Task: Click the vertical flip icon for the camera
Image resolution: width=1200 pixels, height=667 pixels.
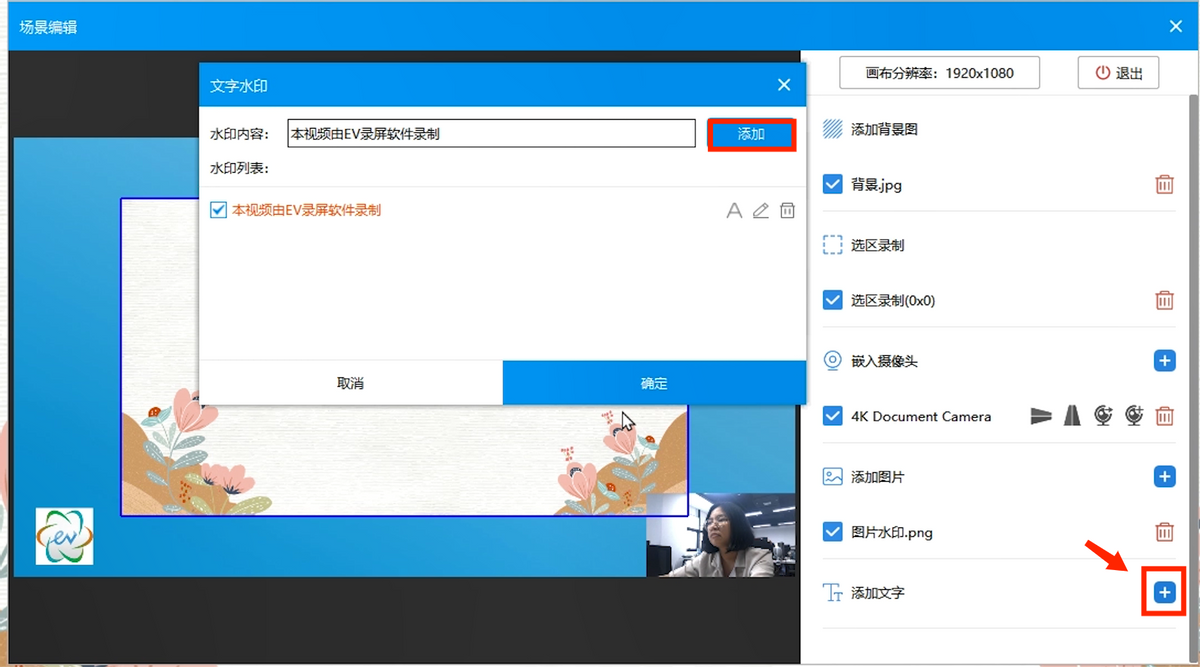Action: tap(1072, 416)
